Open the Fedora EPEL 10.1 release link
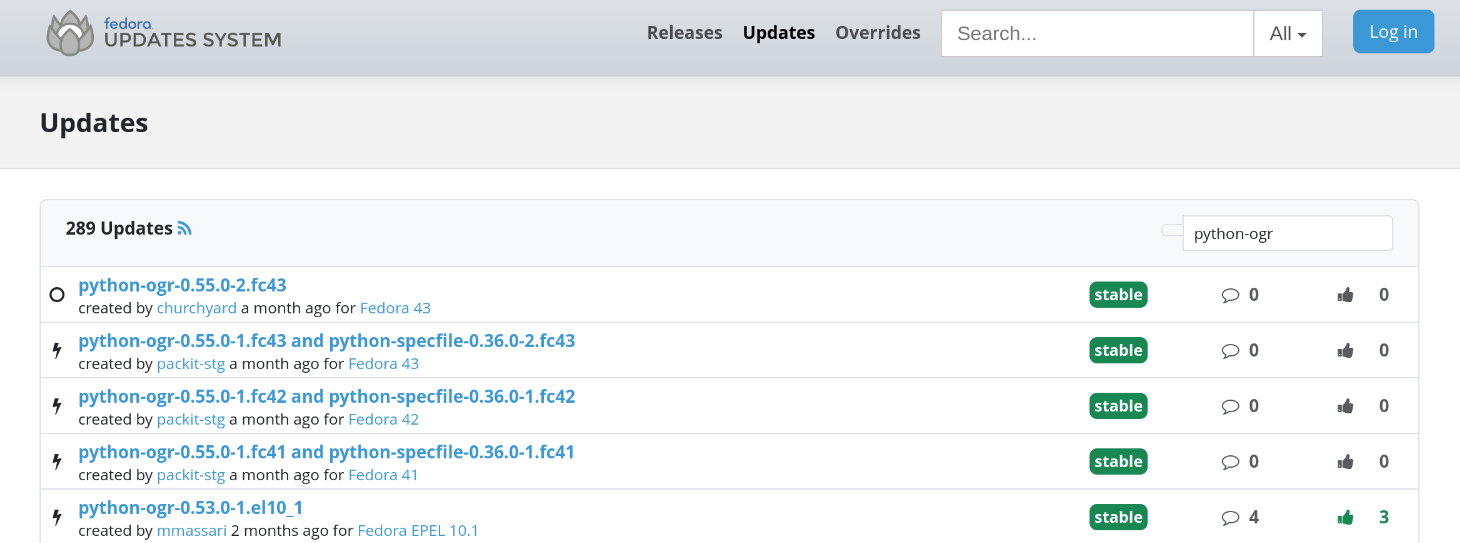 click(x=418, y=531)
